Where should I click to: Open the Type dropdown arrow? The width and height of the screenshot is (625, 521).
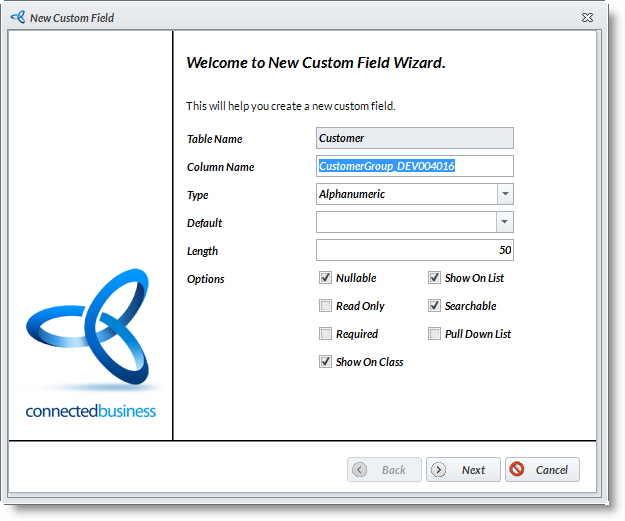(505, 194)
